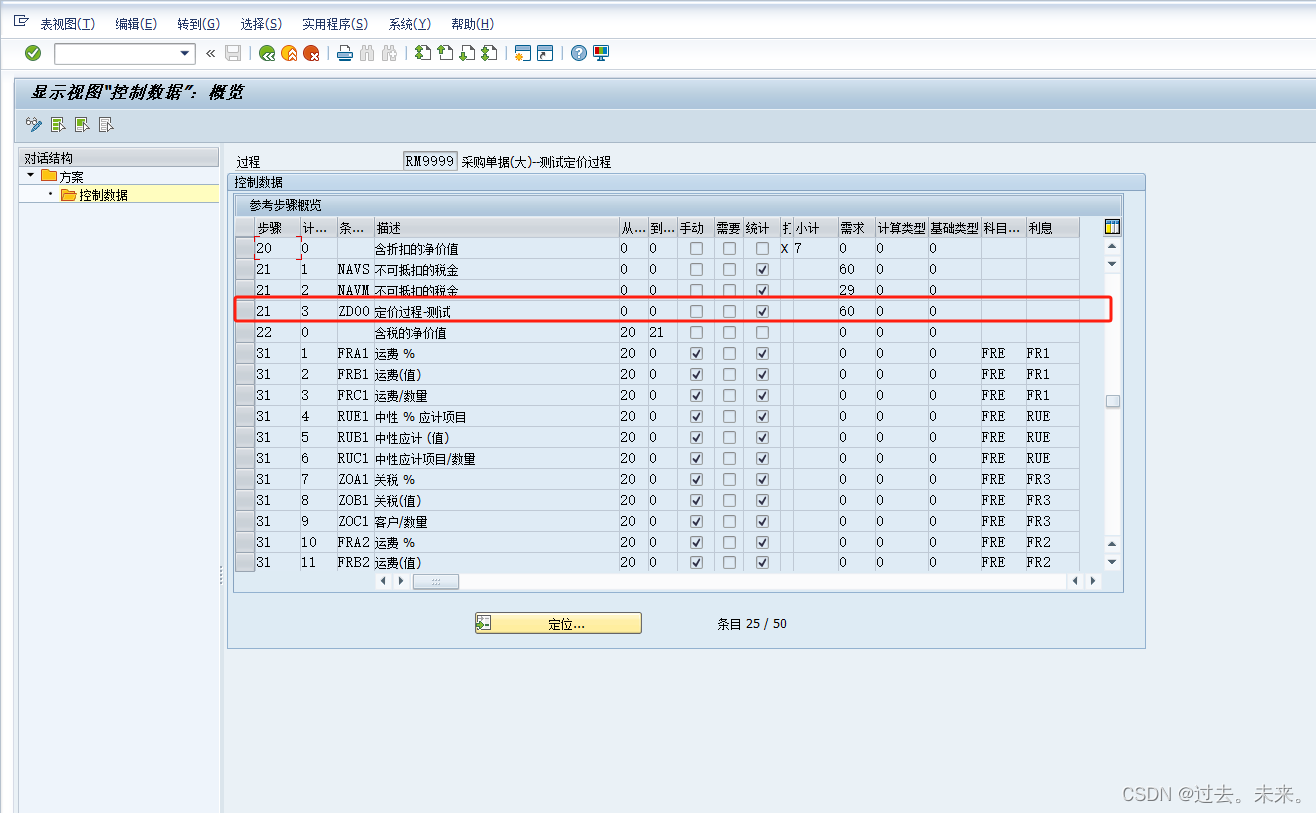Image resolution: width=1316 pixels, height=813 pixels.
Task: Click the Generate Shortcut icon
Action: pyautogui.click(x=545, y=53)
